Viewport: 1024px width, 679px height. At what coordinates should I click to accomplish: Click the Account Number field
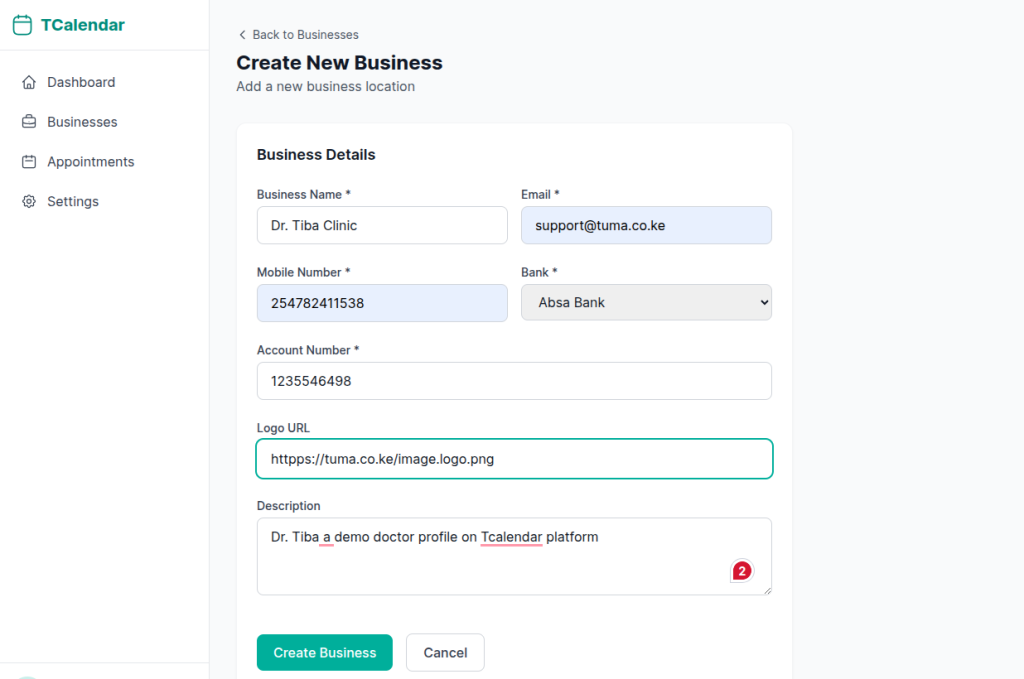[x=514, y=381]
